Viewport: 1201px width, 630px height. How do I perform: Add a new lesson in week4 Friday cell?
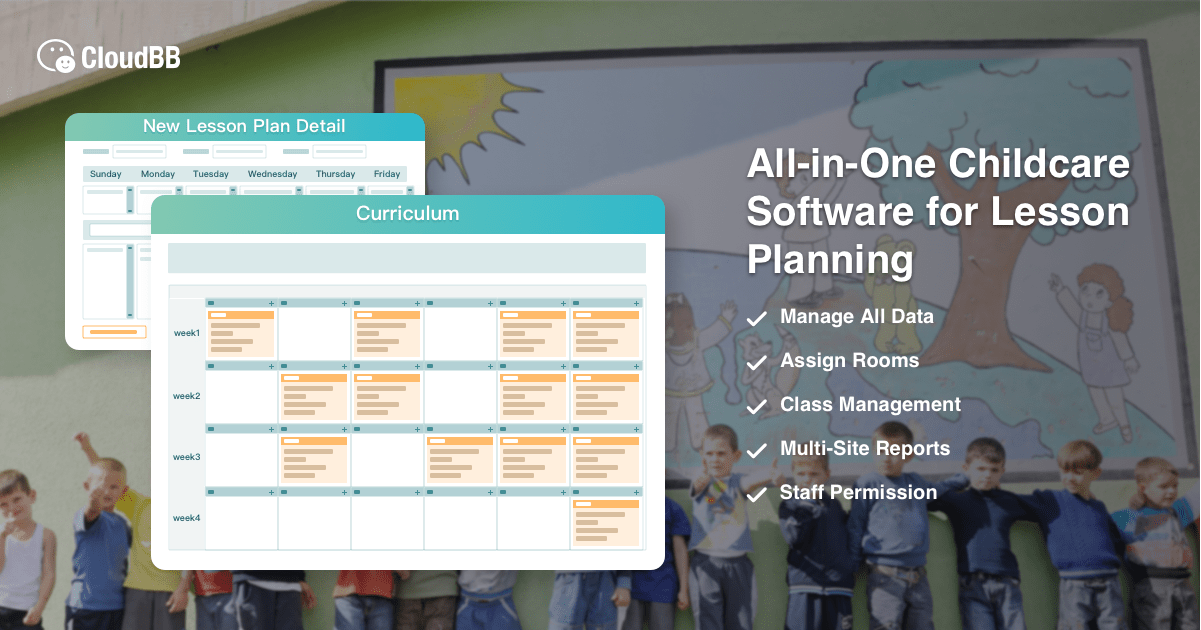tap(635, 491)
